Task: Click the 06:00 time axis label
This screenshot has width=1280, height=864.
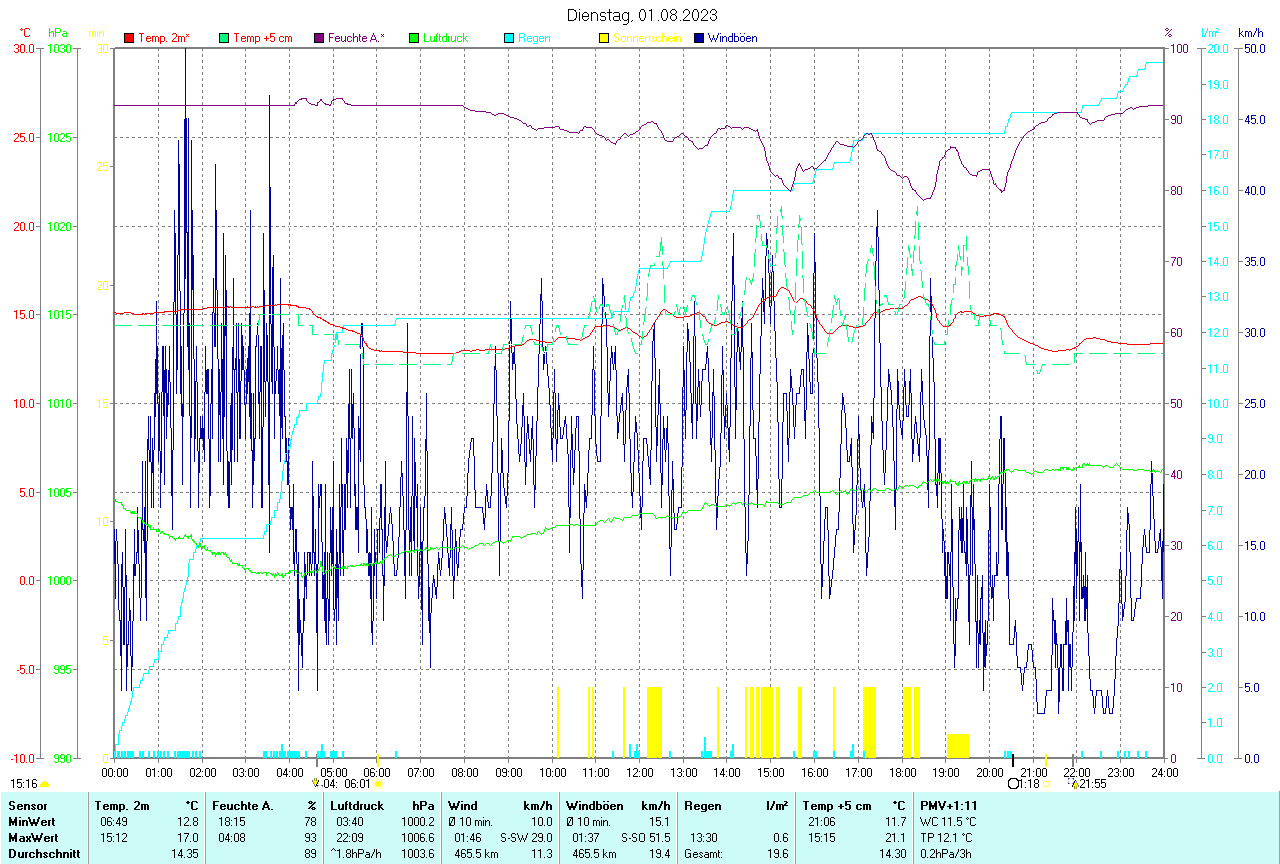Action: point(377,772)
